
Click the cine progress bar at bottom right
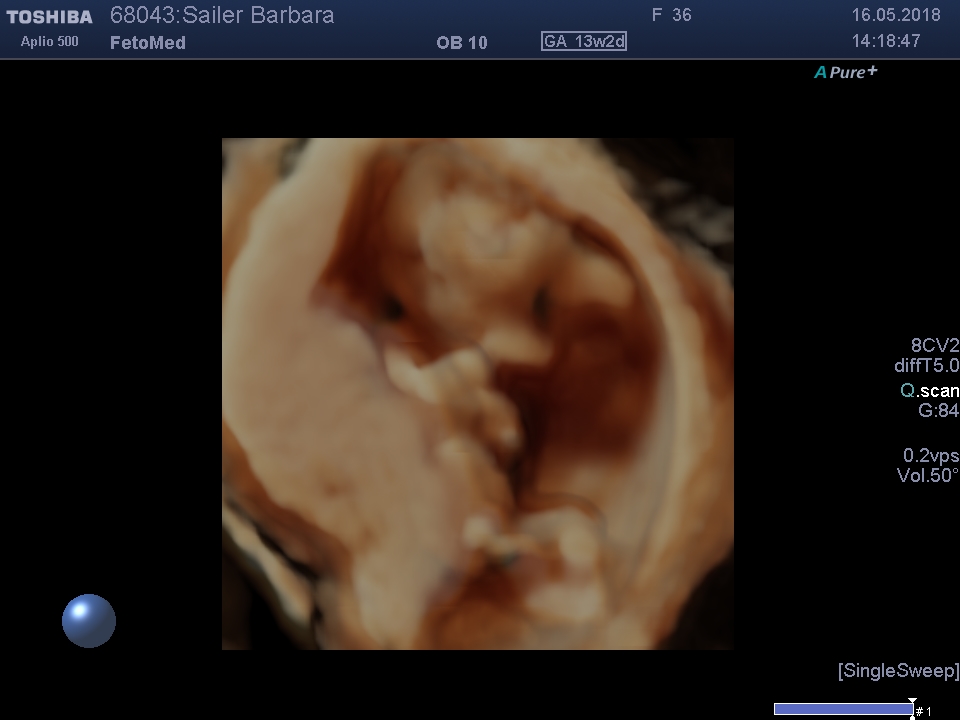(x=842, y=709)
